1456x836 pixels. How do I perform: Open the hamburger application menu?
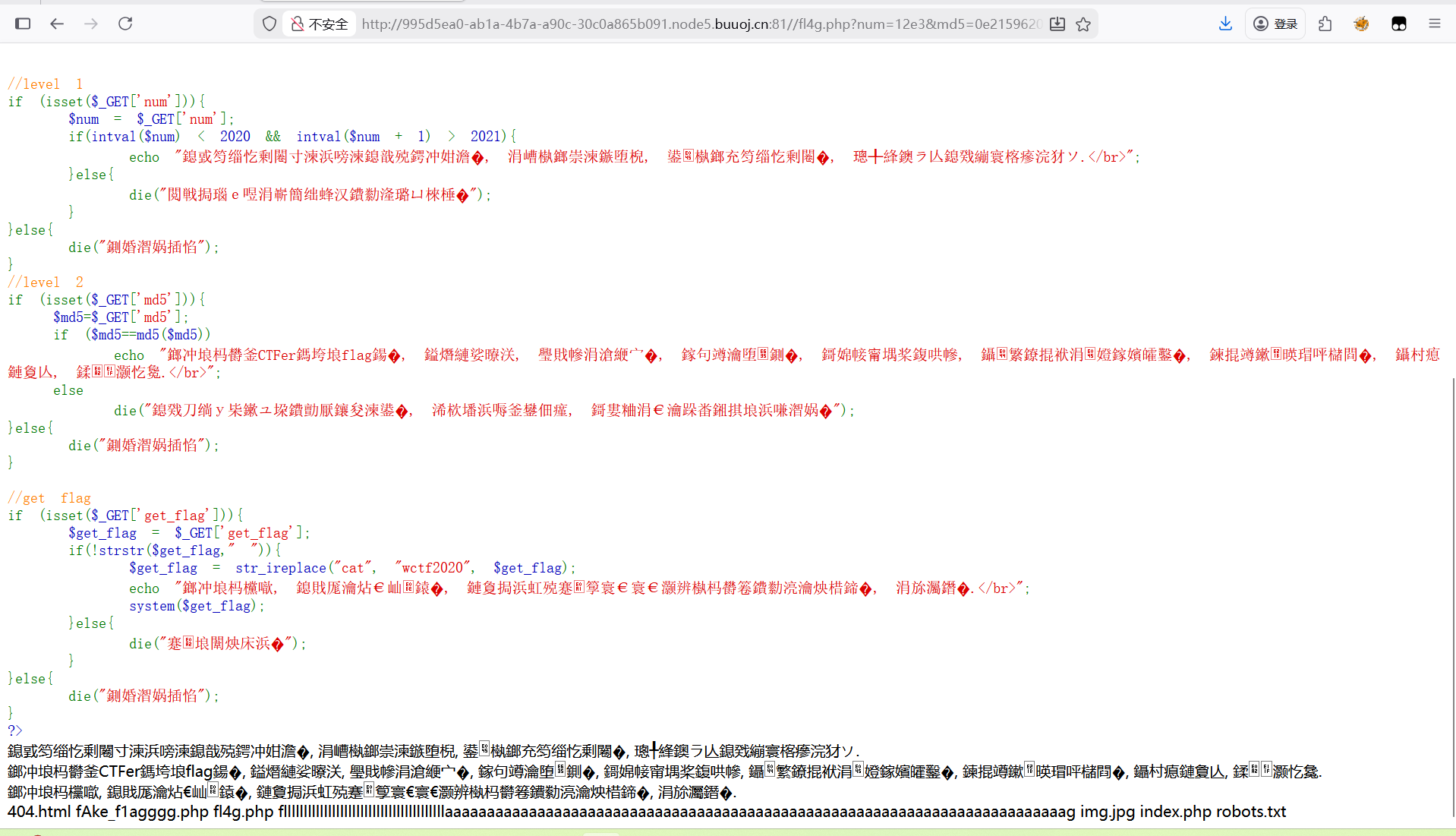tap(1435, 24)
